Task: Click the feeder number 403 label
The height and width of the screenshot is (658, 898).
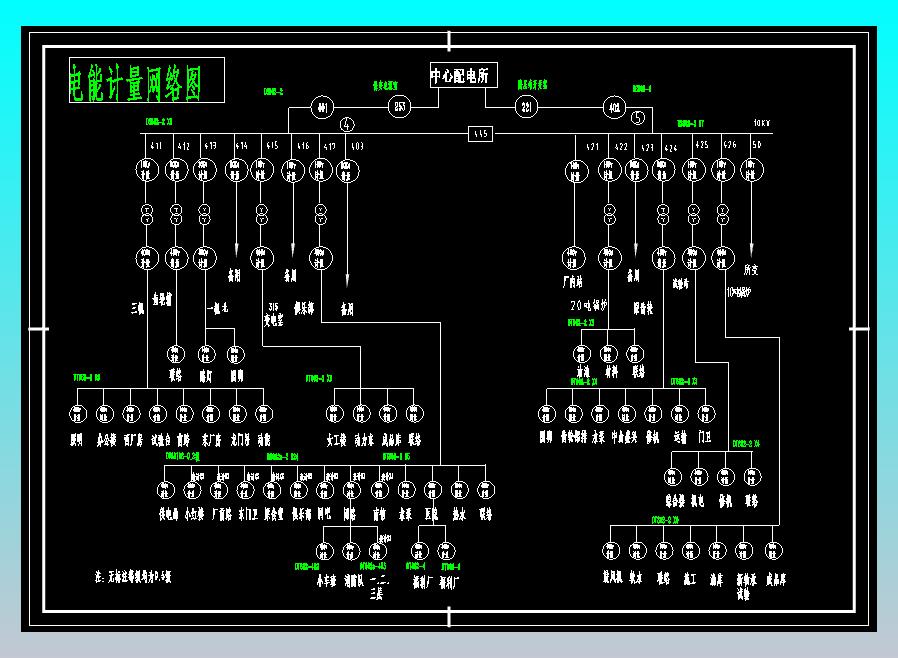Action: pyautogui.click(x=357, y=146)
